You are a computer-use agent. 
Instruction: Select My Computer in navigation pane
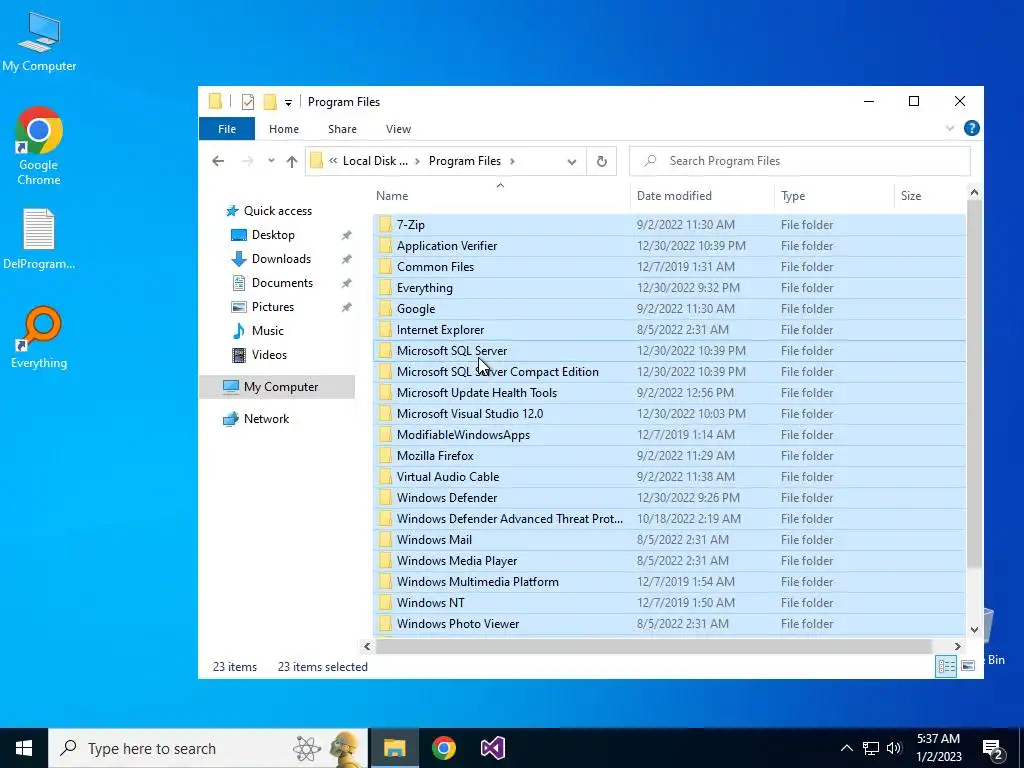click(x=277, y=387)
